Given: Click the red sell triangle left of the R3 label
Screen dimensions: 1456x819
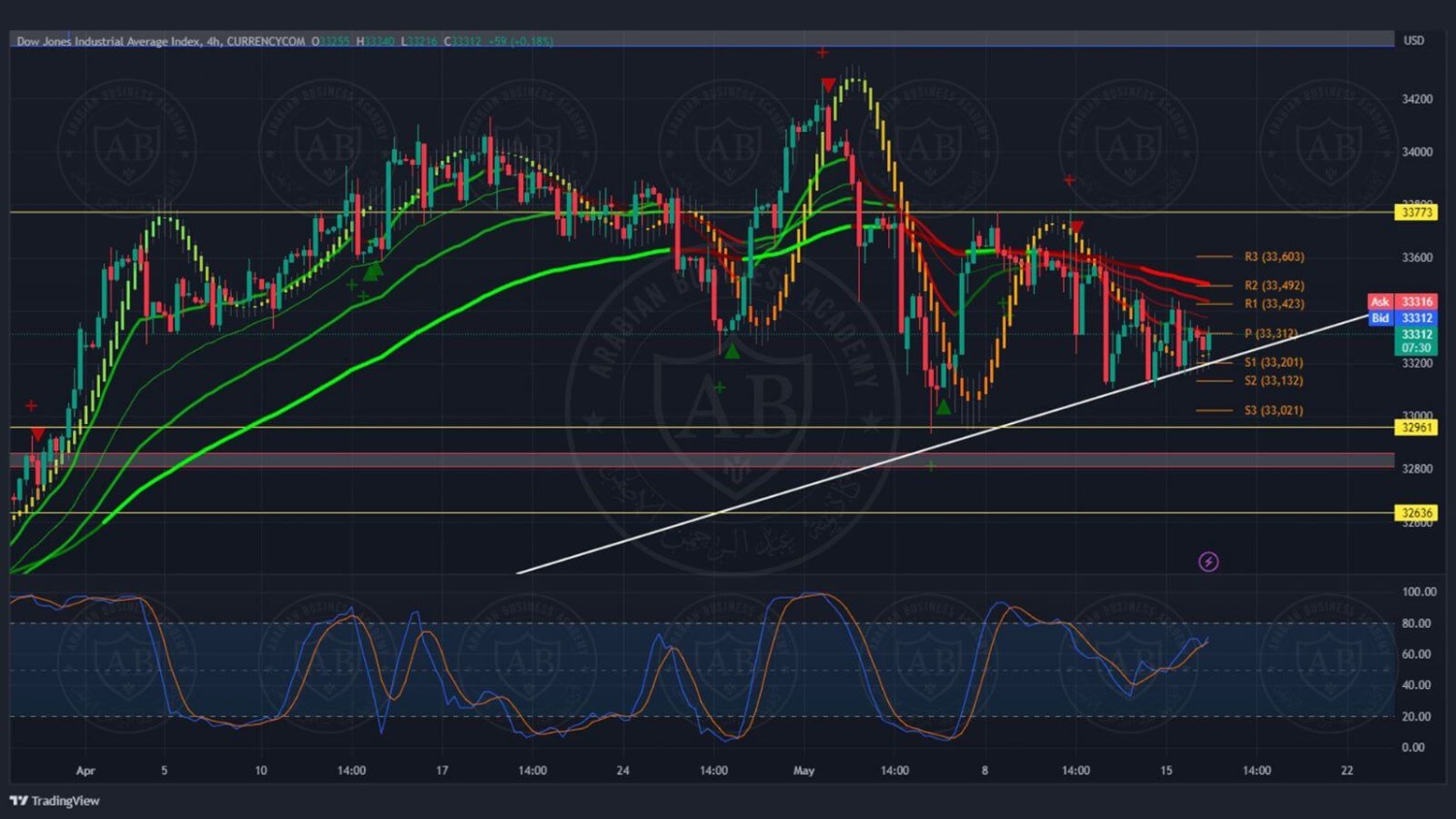Looking at the screenshot, I should pyautogui.click(x=1076, y=228).
